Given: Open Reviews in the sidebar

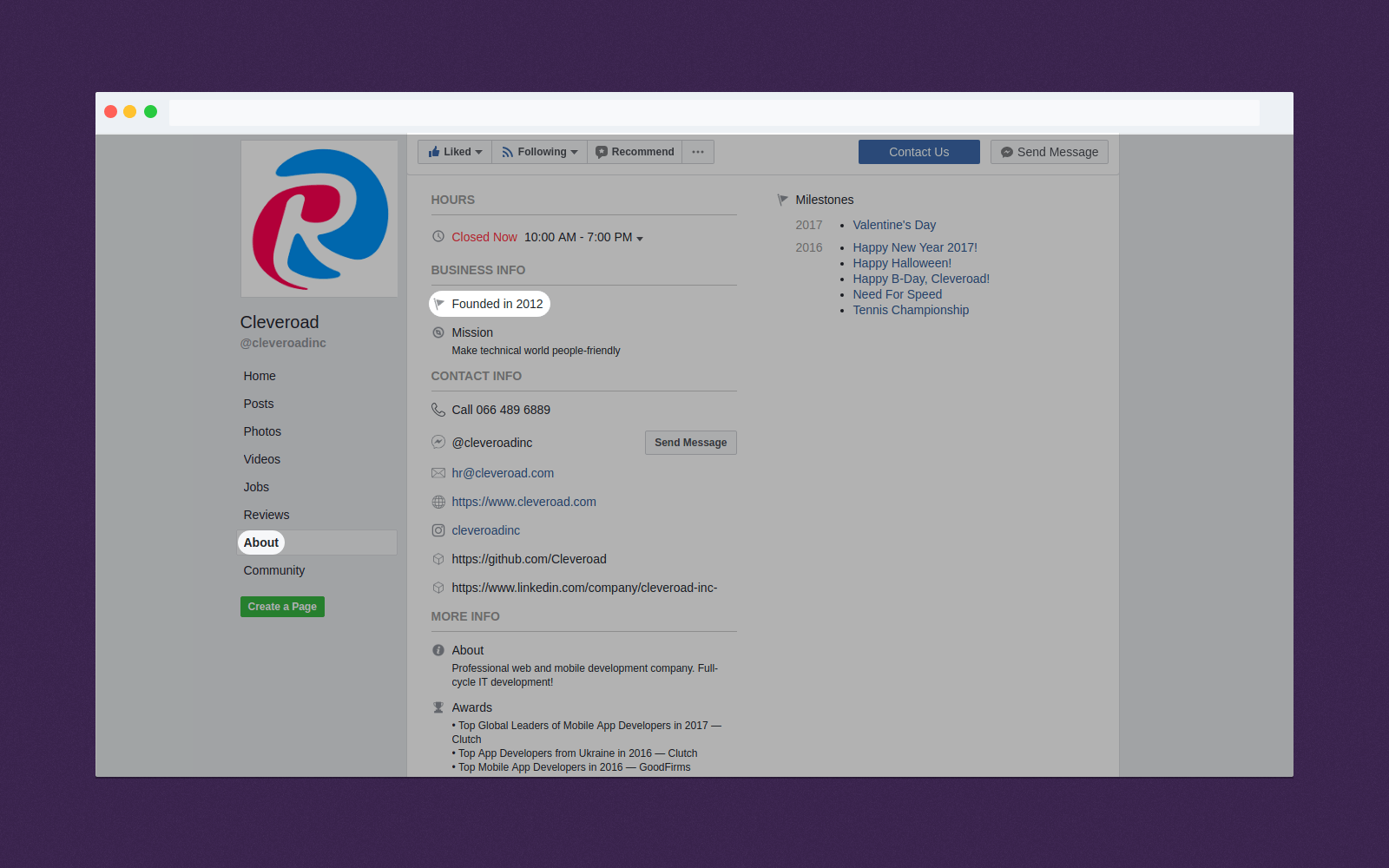Looking at the screenshot, I should point(267,515).
